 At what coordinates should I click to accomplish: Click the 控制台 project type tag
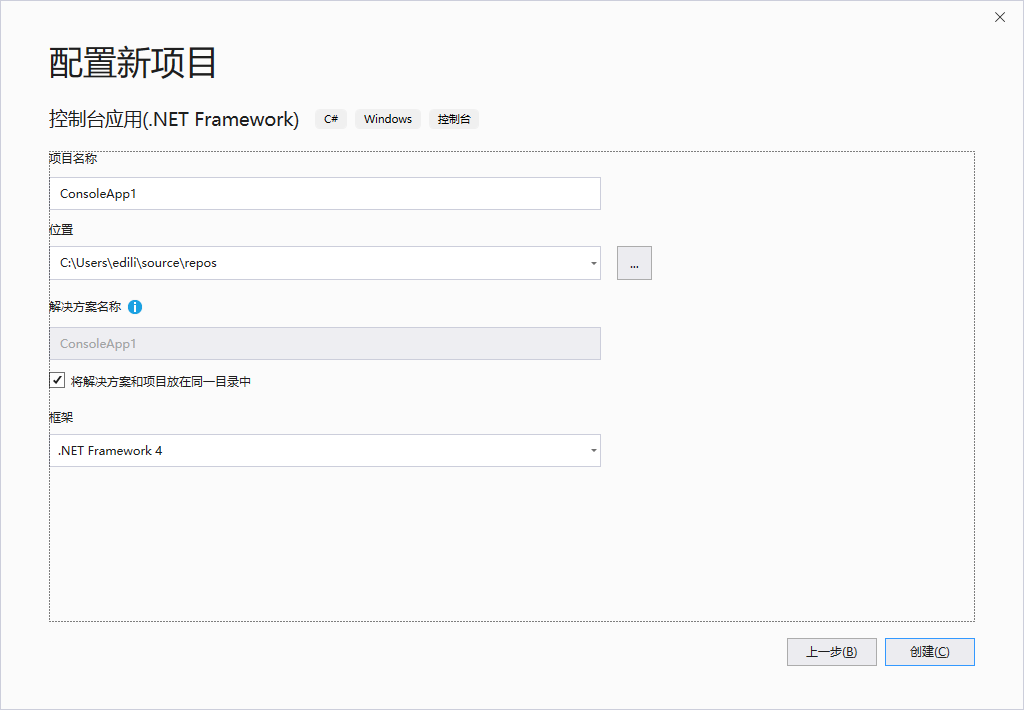454,119
